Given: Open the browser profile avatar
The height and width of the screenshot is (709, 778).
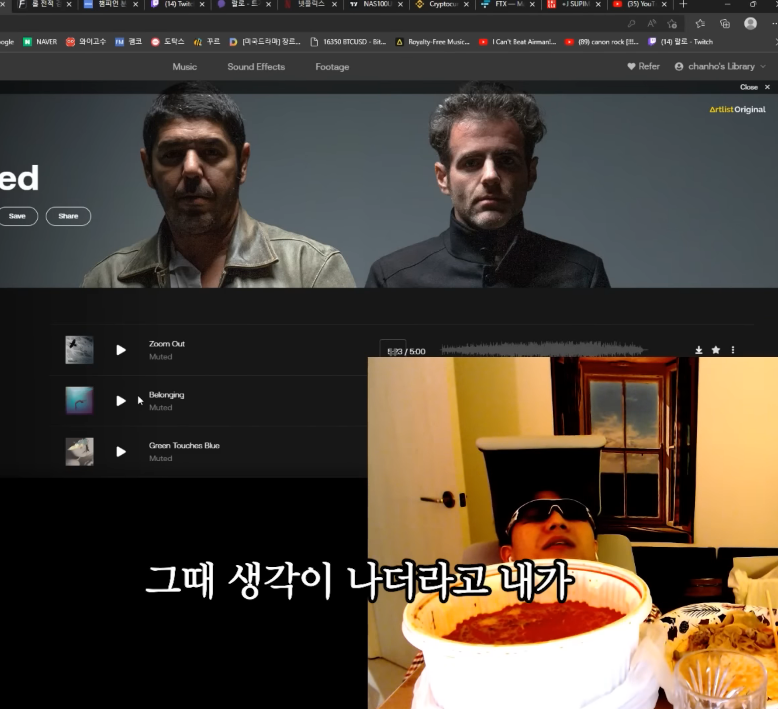Looking at the screenshot, I should click(750, 23).
